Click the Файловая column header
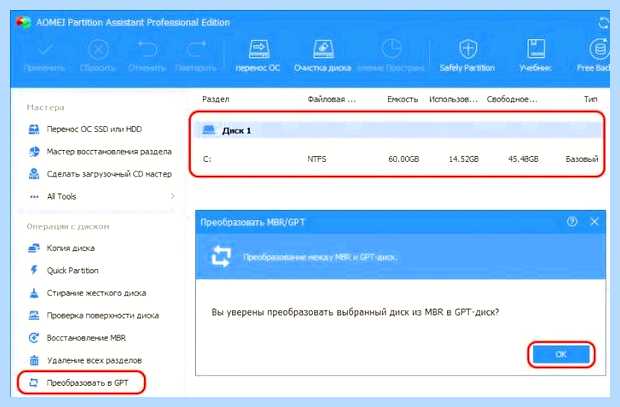This screenshot has width=620, height=407. [x=331, y=99]
